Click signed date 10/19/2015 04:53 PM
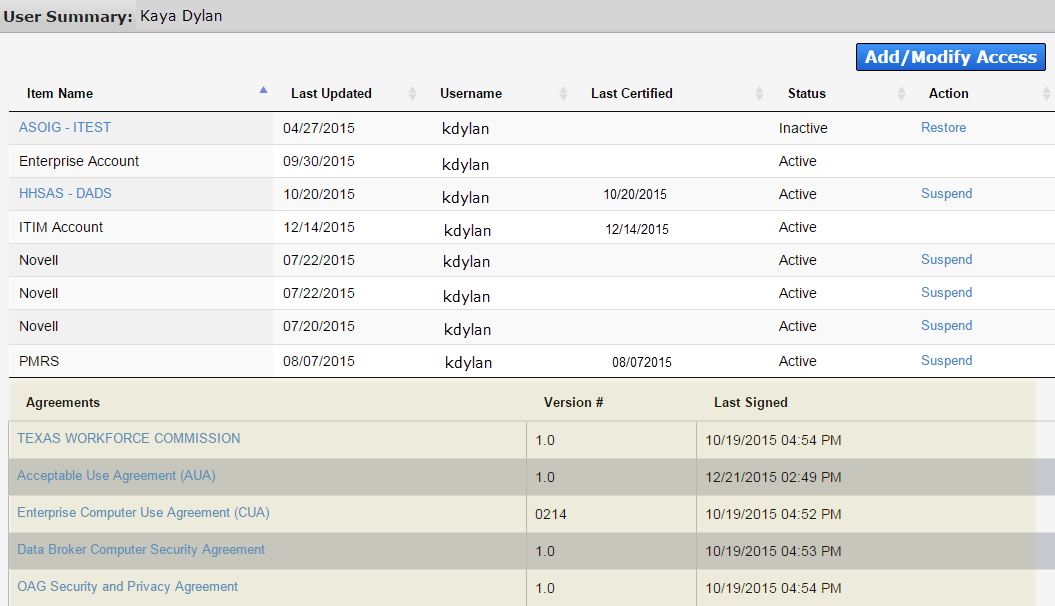The height and width of the screenshot is (606, 1055). (773, 551)
